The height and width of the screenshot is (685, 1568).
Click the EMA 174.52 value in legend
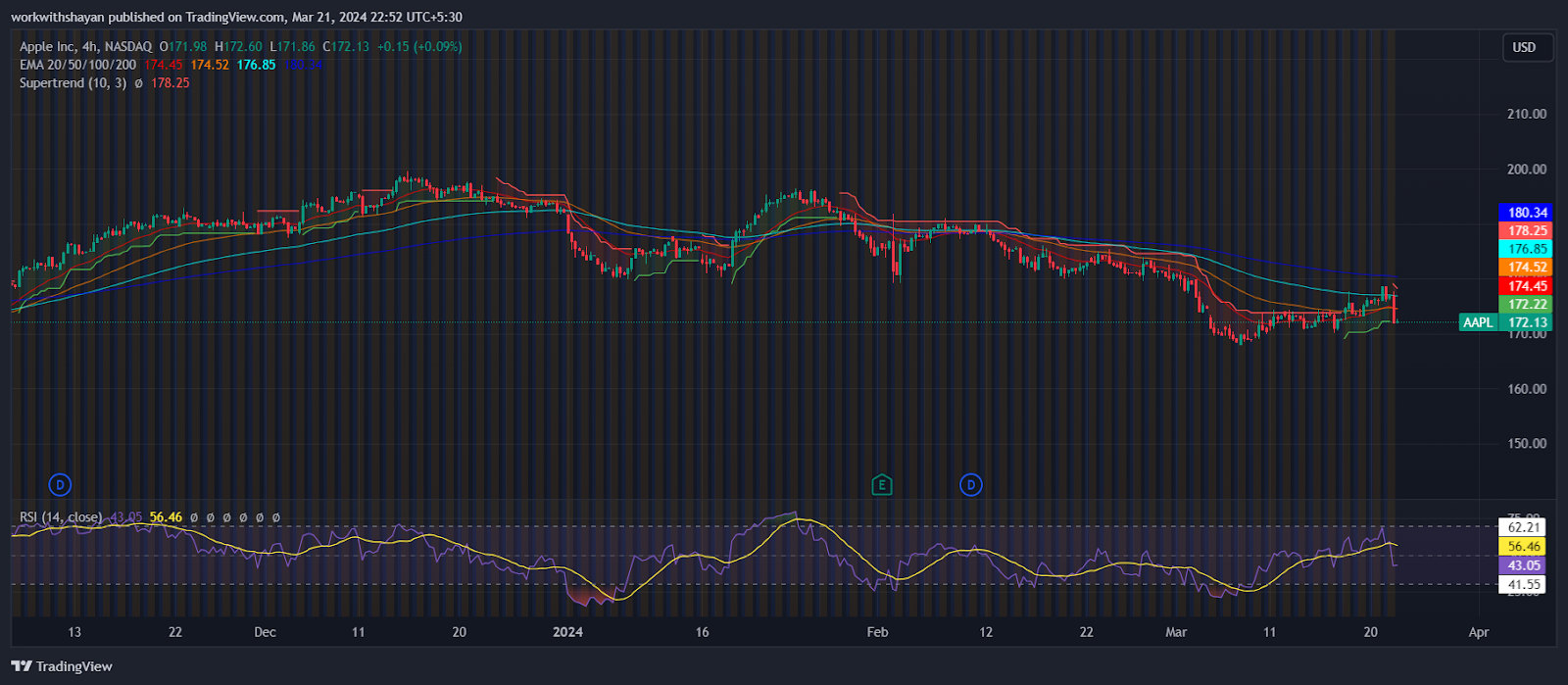tap(210, 65)
